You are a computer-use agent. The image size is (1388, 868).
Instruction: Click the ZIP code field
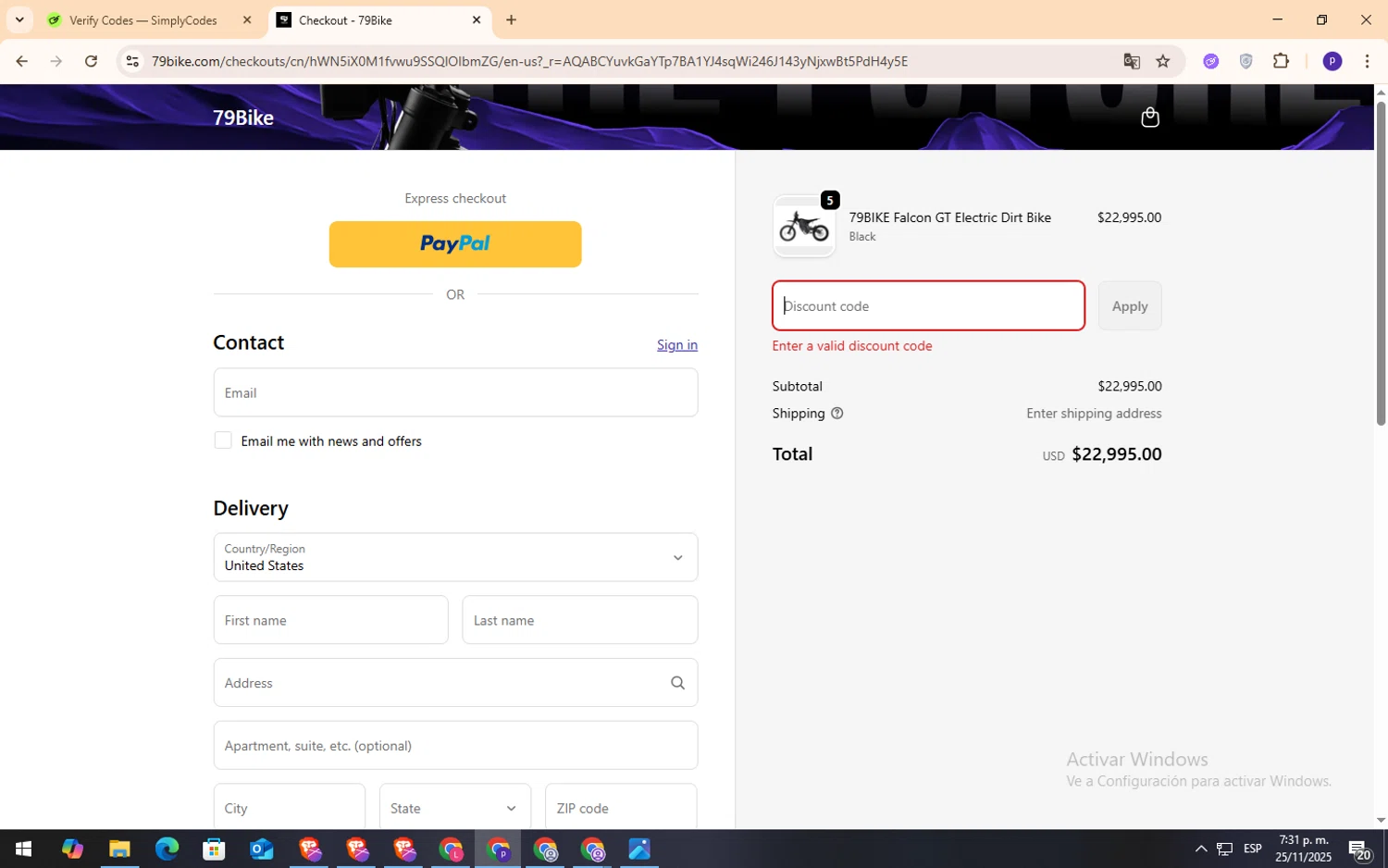621,808
